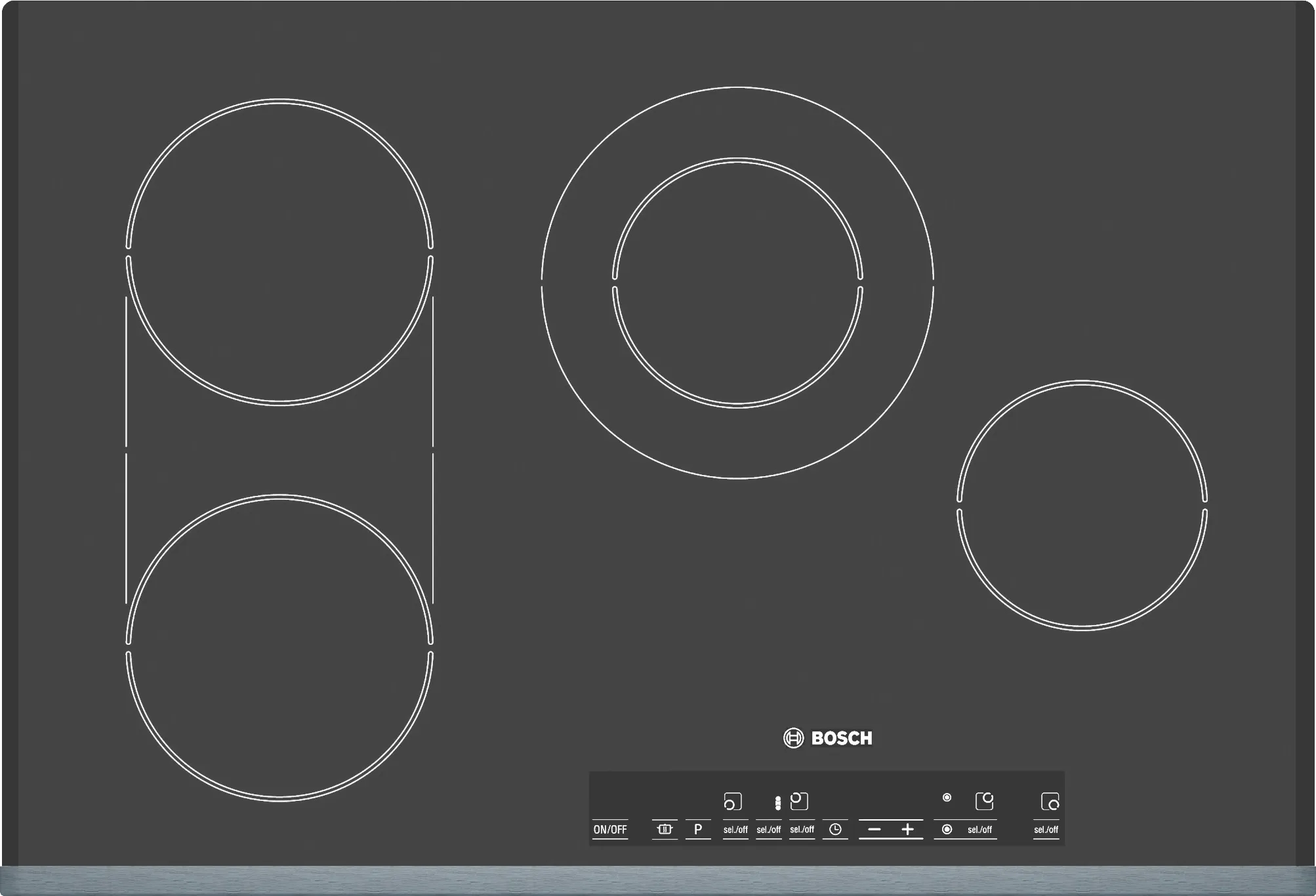This screenshot has width=1316, height=896.
Task: Tap front-left burner sel./off key
Action: (x=735, y=829)
